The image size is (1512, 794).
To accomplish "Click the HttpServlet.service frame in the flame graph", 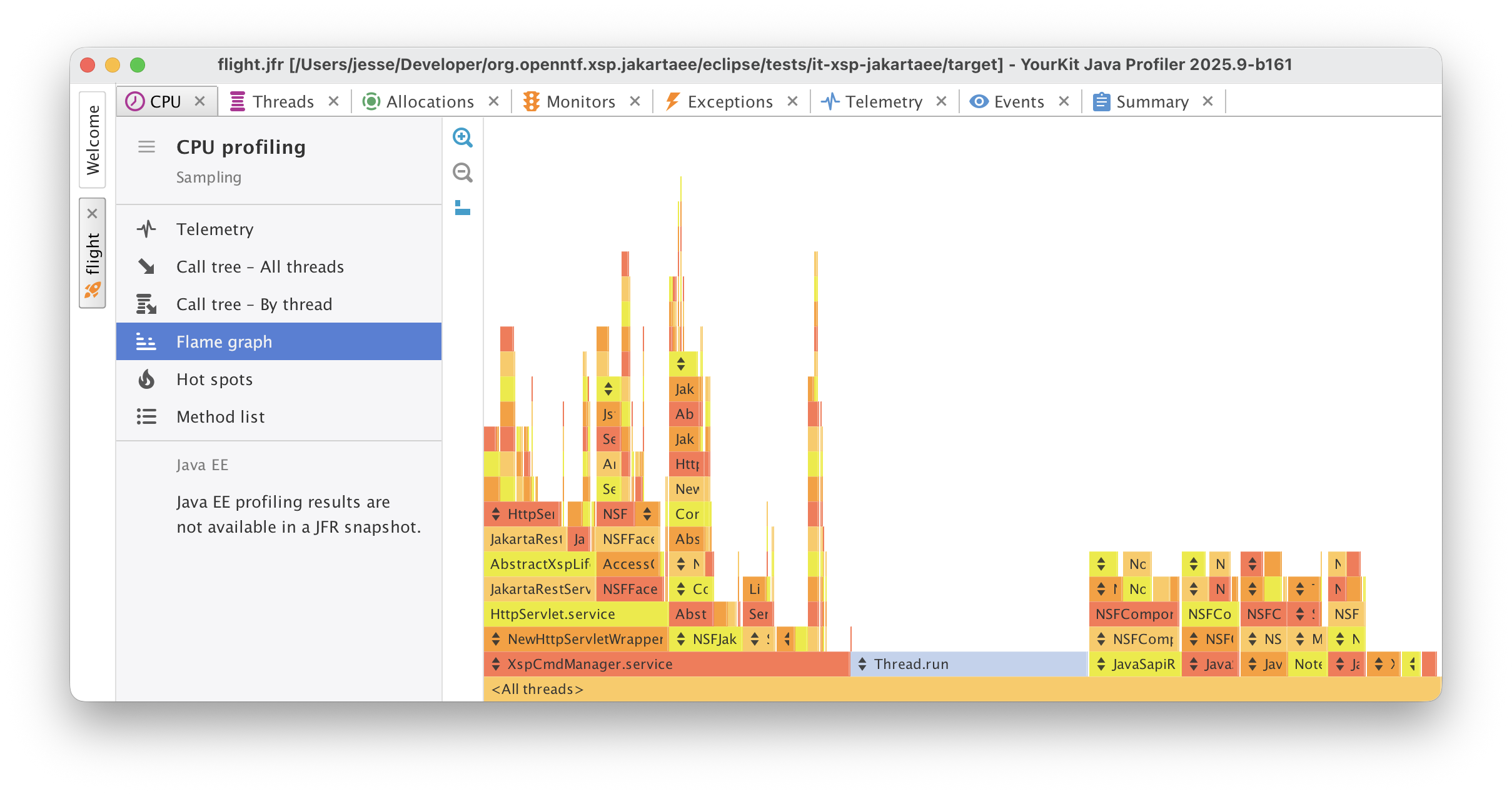I will 552,614.
